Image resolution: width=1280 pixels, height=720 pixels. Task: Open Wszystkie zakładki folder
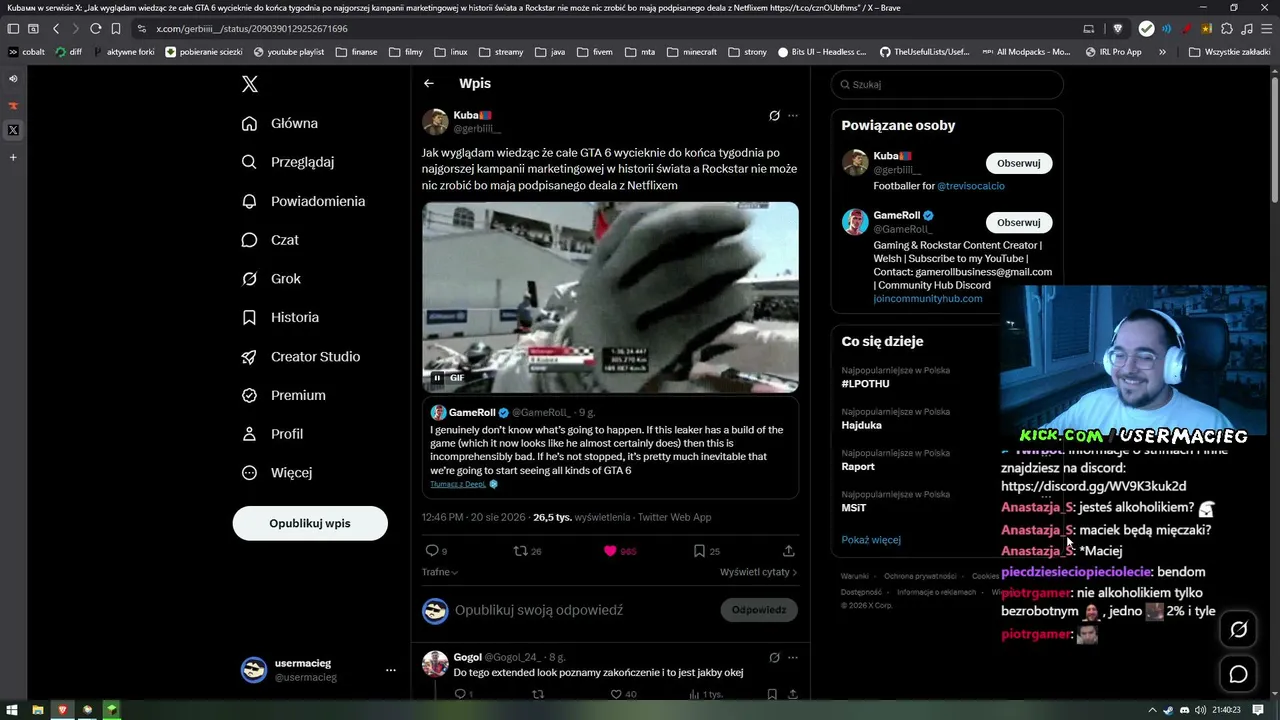click(1229, 52)
